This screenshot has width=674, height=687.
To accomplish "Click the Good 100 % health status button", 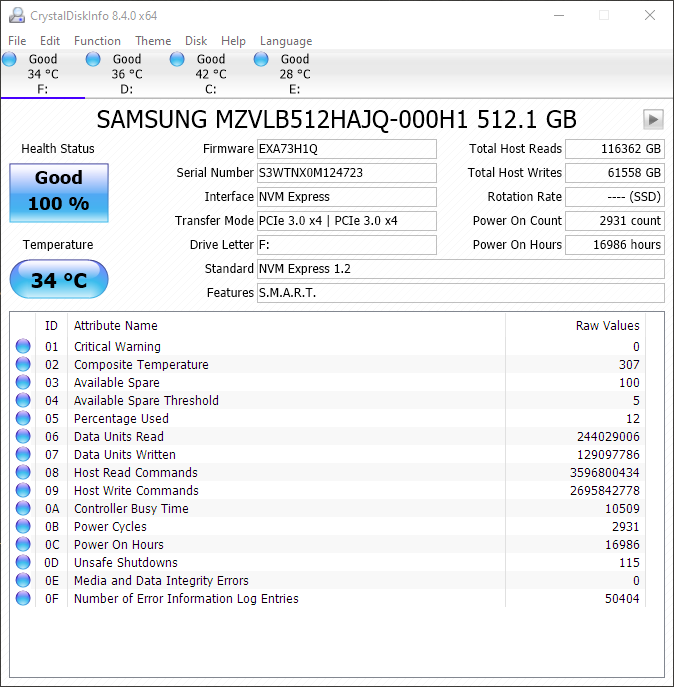I will [x=59, y=192].
